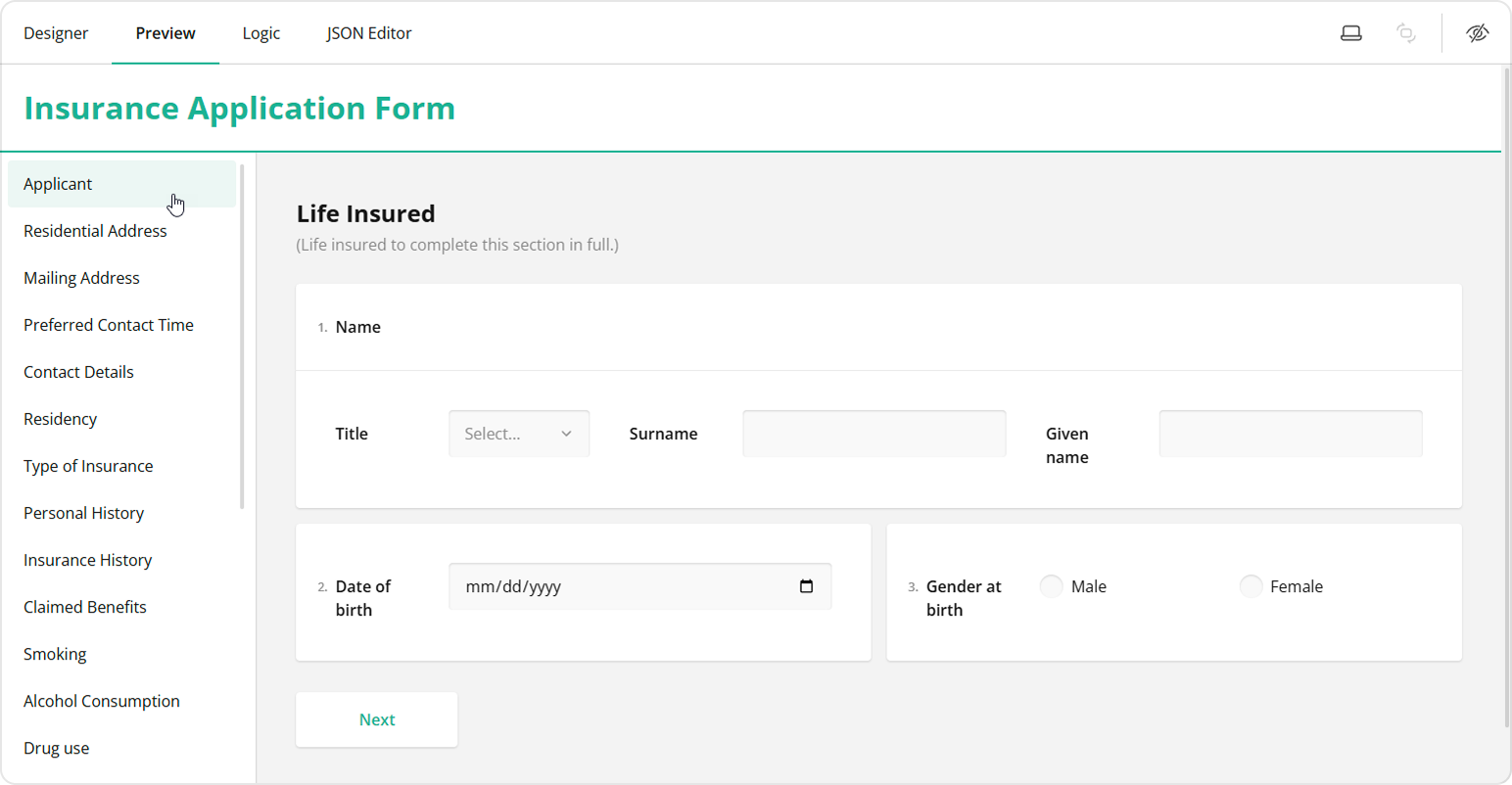Toggle the hidden elements eye icon
This screenshot has height=785, width=1512.
click(1477, 33)
